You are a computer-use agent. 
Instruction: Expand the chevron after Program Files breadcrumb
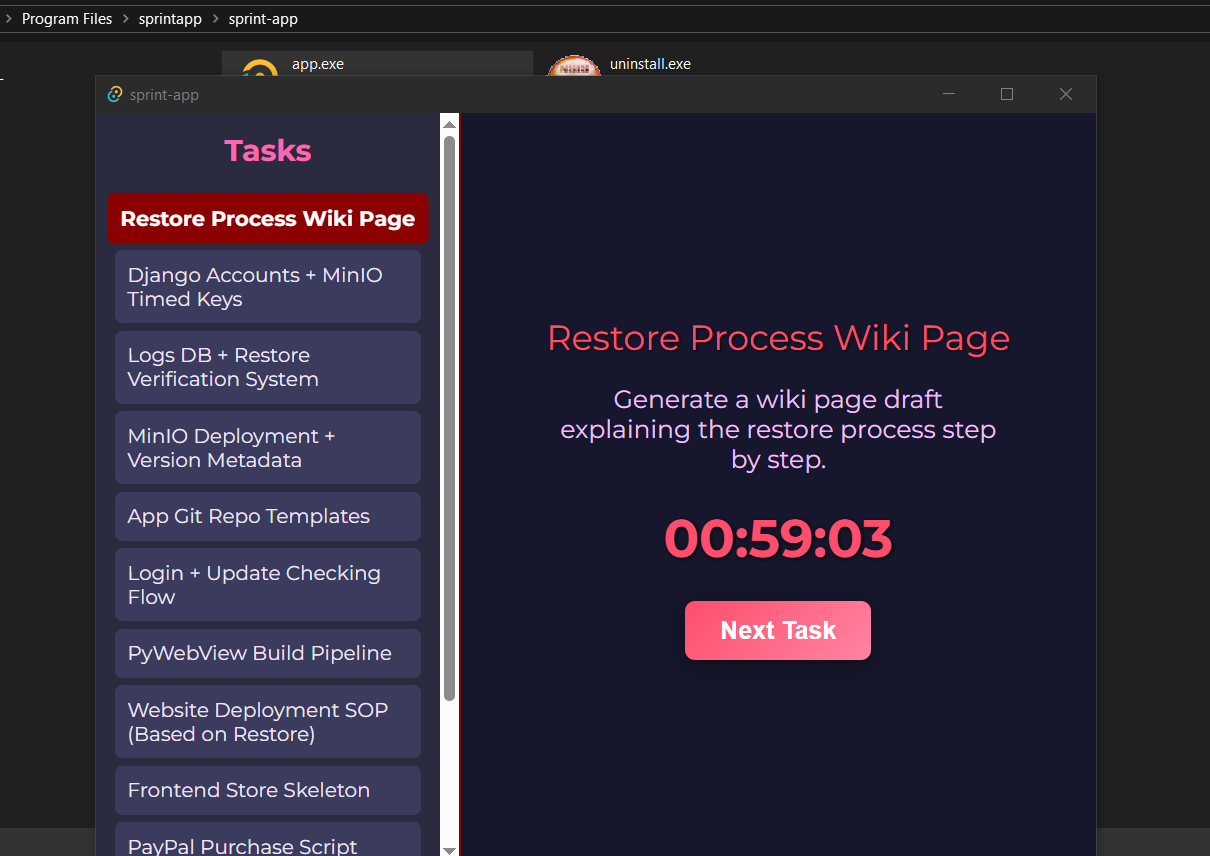click(x=125, y=19)
